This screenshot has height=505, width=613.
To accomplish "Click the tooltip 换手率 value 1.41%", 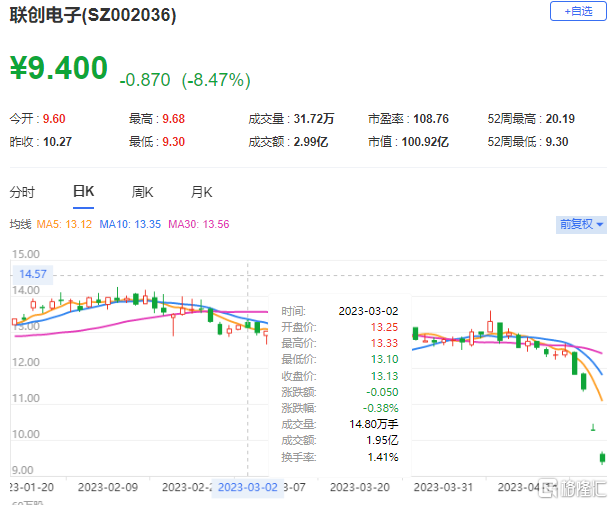I will click(383, 457).
